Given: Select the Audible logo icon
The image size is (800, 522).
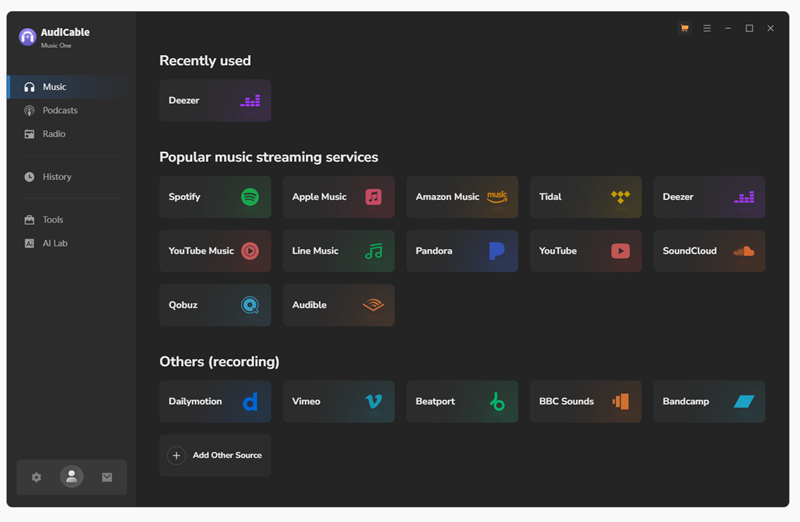Looking at the screenshot, I should point(373,305).
